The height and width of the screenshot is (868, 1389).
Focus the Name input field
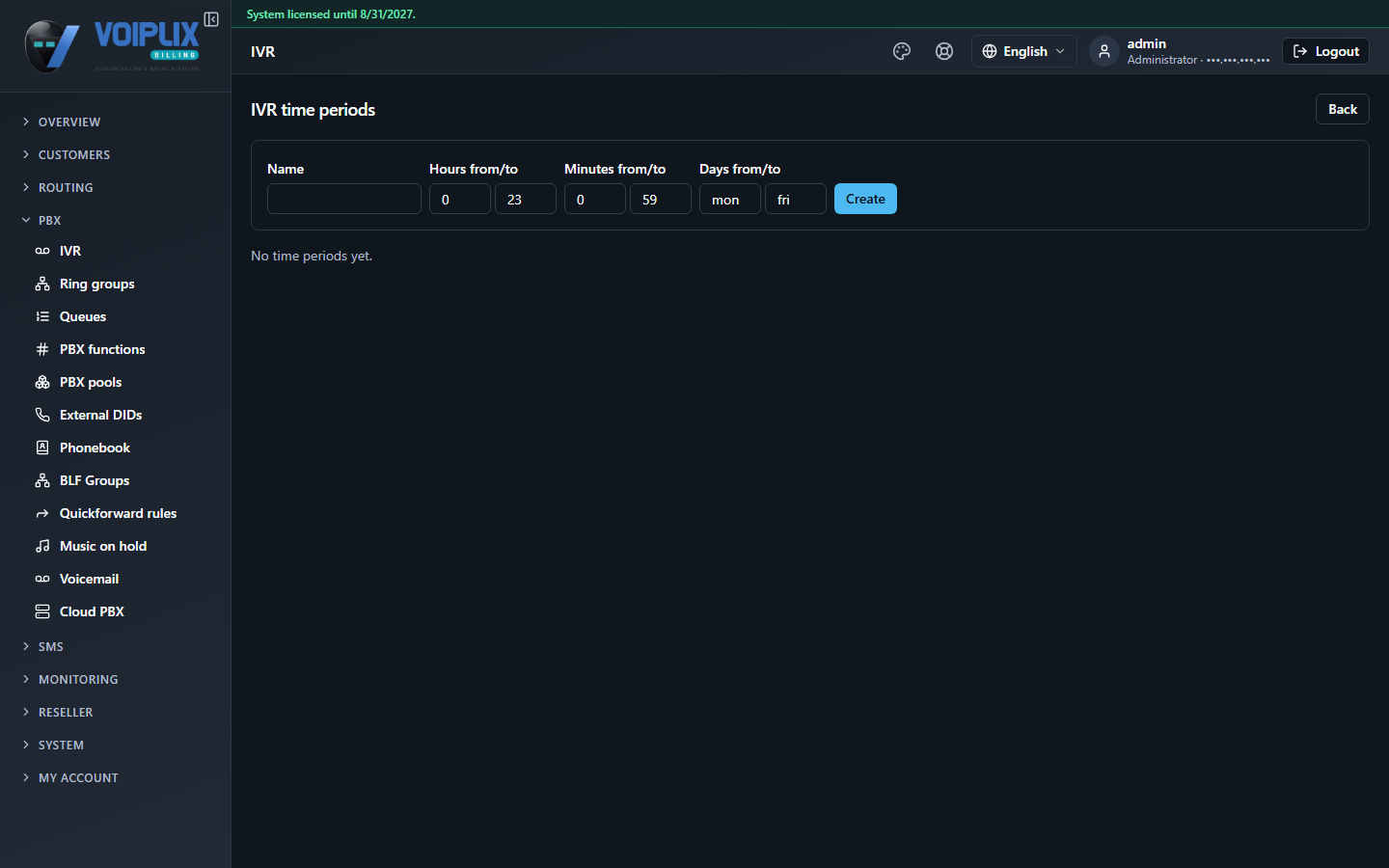(x=344, y=199)
